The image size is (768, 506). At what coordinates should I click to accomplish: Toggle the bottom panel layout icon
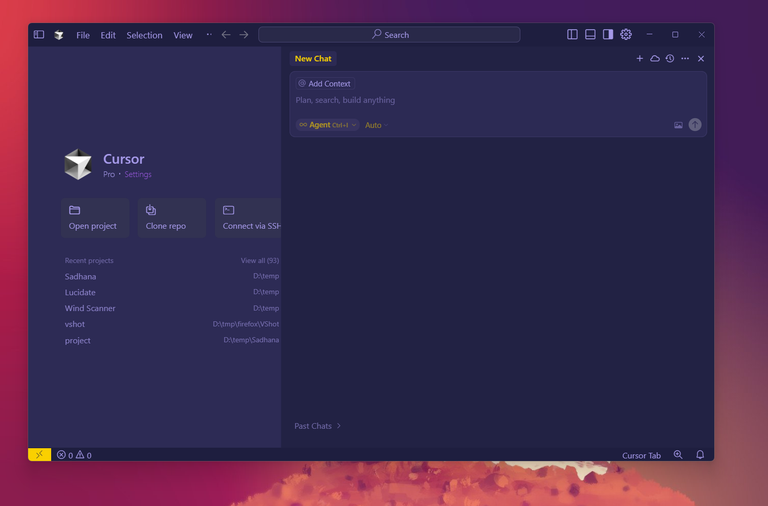tap(590, 34)
